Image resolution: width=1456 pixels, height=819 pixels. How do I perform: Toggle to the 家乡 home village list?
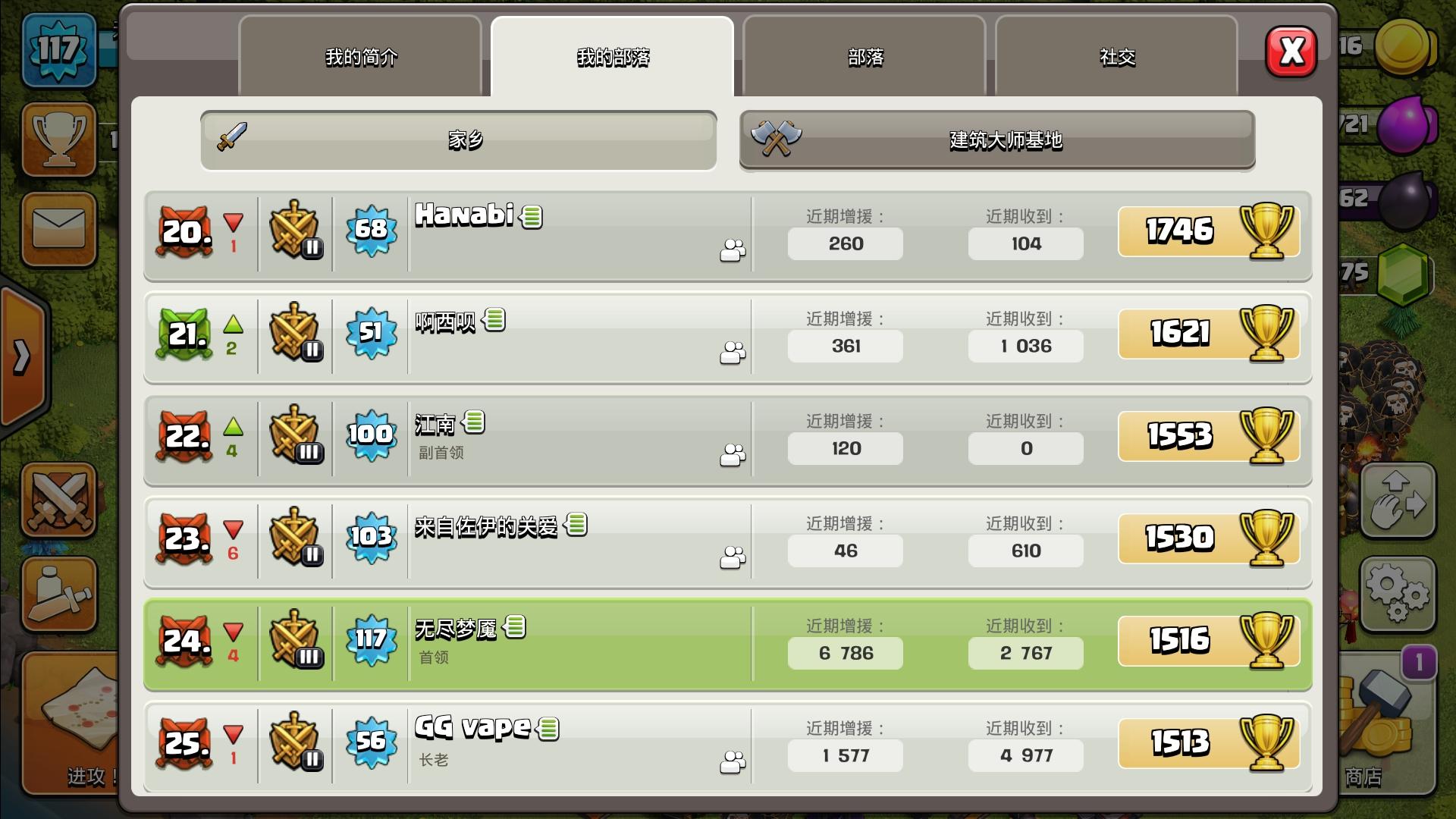459,140
